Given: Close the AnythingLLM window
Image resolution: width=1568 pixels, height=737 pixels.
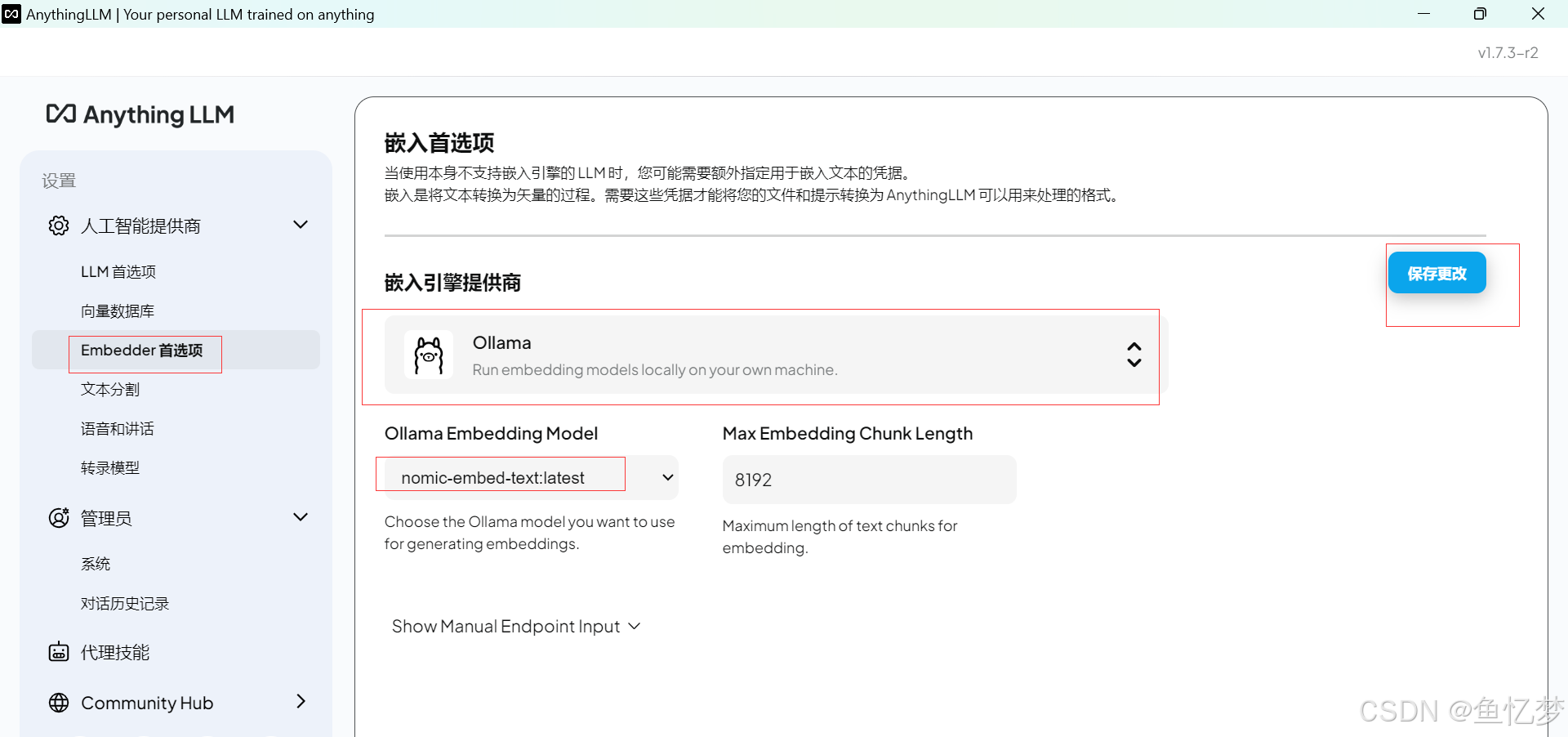Looking at the screenshot, I should (x=1538, y=14).
